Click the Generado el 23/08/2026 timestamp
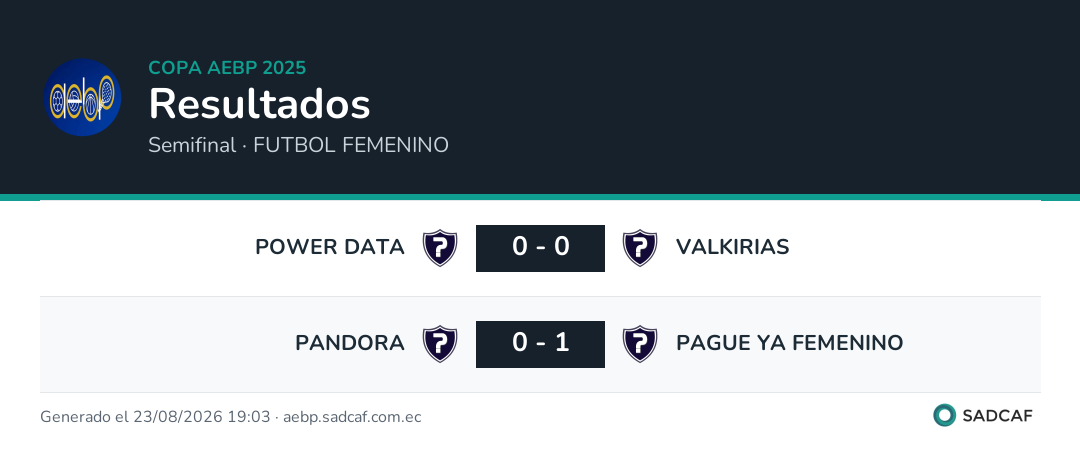This screenshot has width=1080, height=468. coord(155,417)
